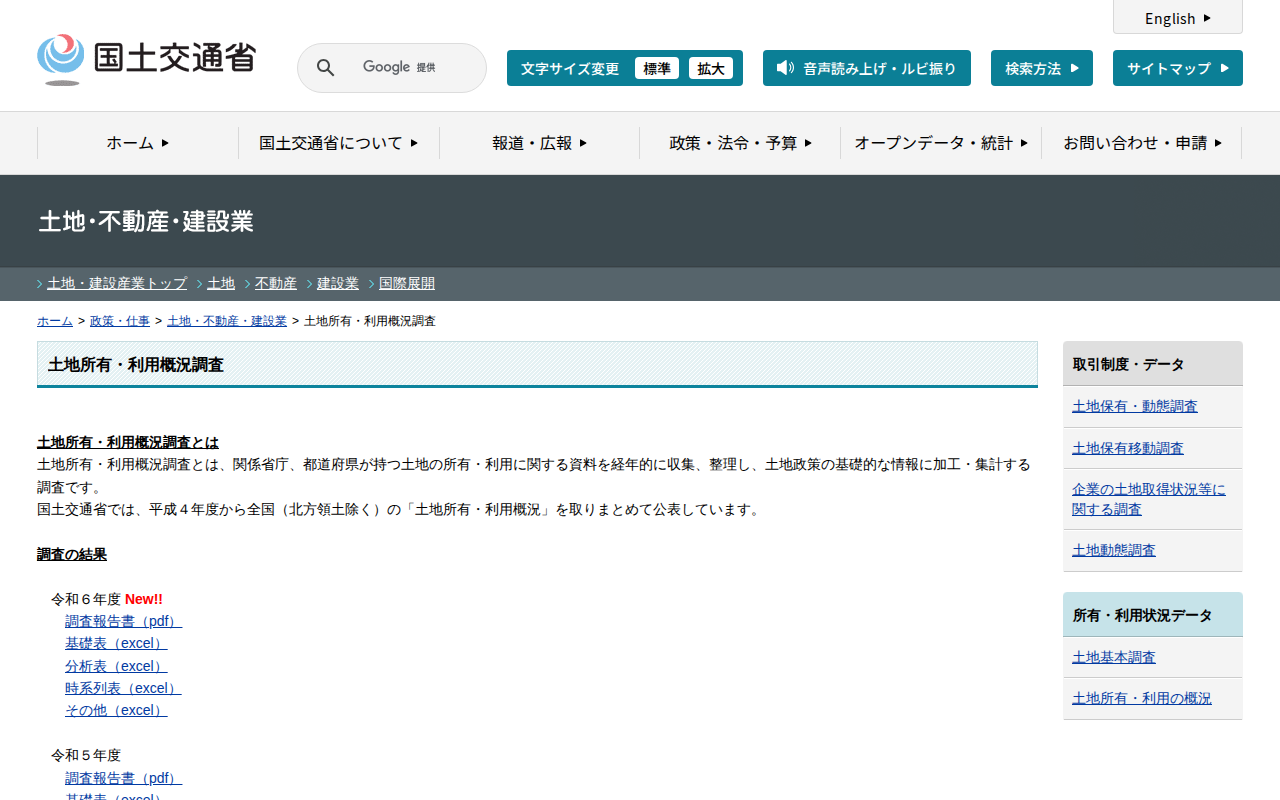This screenshot has height=800, width=1280.
Task: Click the 国土交通省 logo
Action: 146,59
